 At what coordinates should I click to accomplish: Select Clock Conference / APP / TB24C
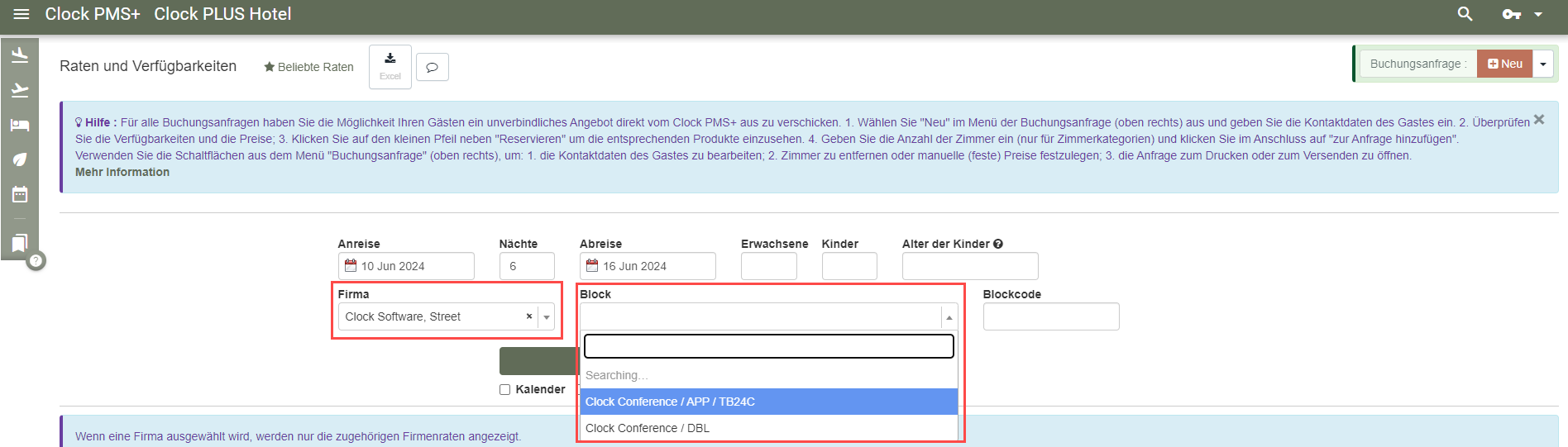tap(769, 402)
